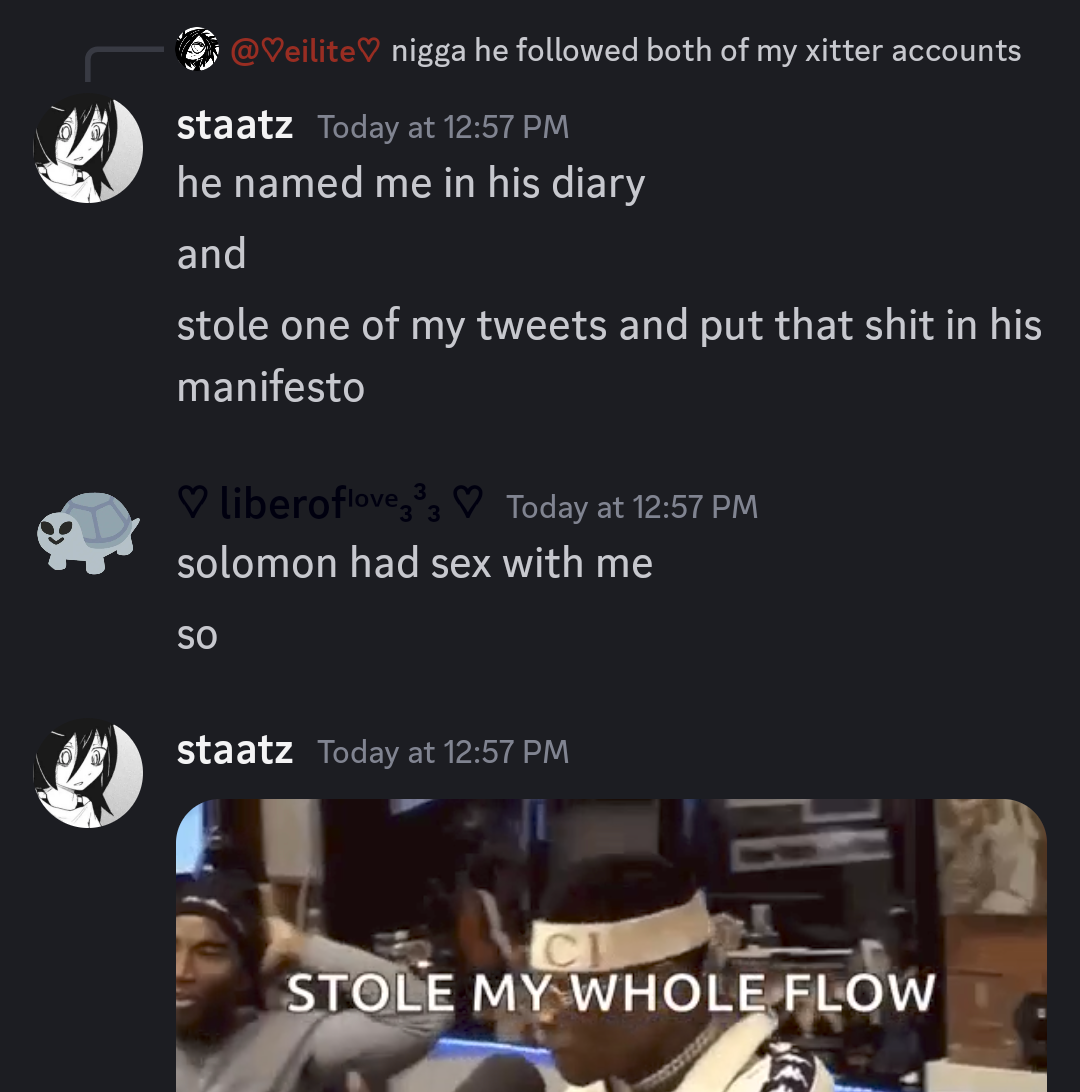
Task: Click the staatz username above the GIF
Action: (234, 751)
